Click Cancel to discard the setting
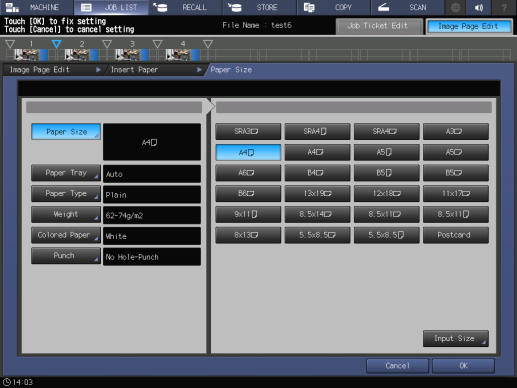 click(397, 366)
